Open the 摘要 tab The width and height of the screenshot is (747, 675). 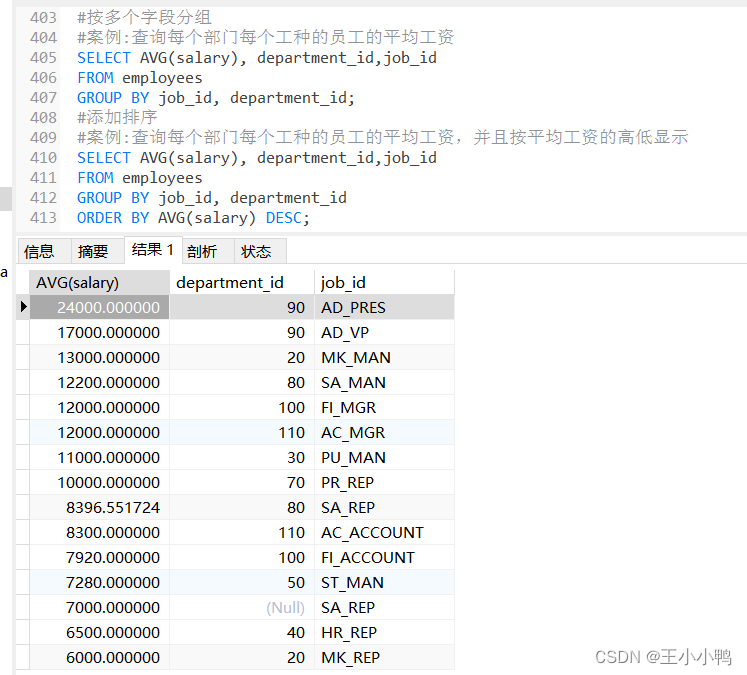click(98, 251)
